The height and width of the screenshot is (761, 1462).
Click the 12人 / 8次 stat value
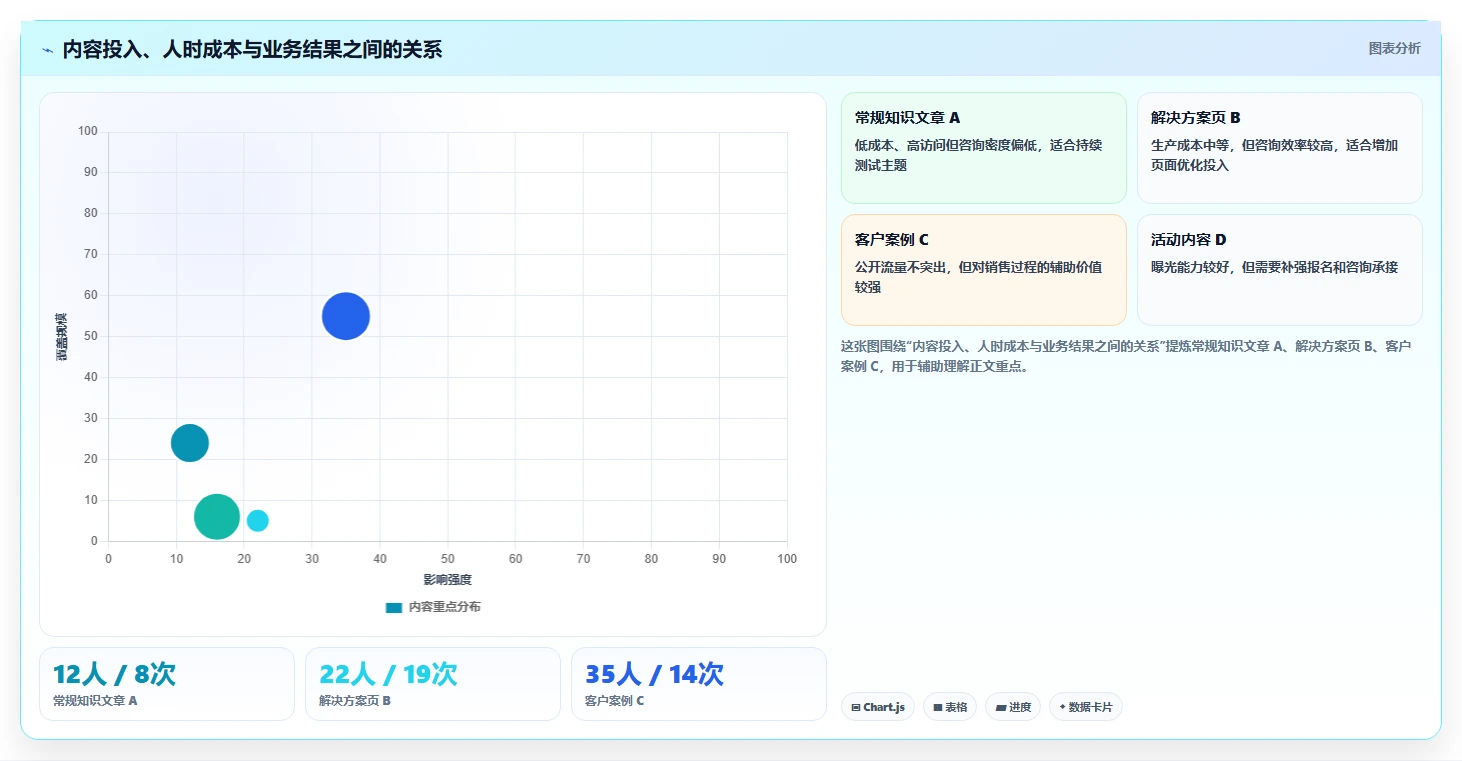click(x=114, y=674)
